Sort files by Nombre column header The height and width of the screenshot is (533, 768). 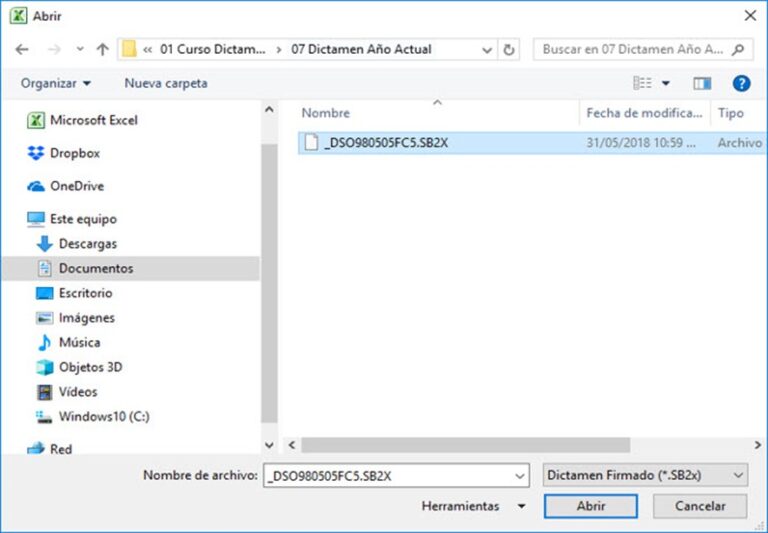tap(325, 114)
